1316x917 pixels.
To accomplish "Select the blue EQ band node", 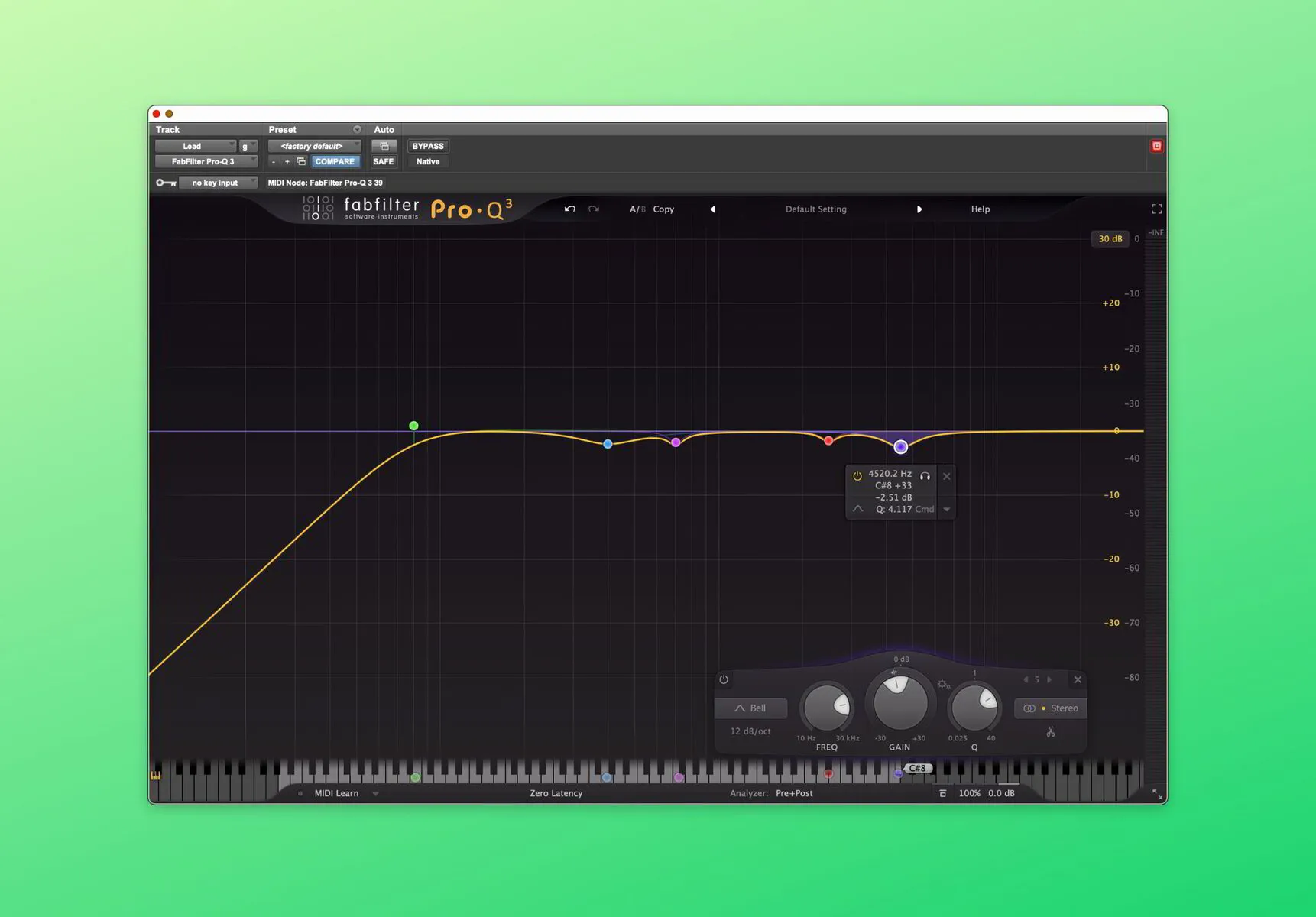I will (x=608, y=444).
